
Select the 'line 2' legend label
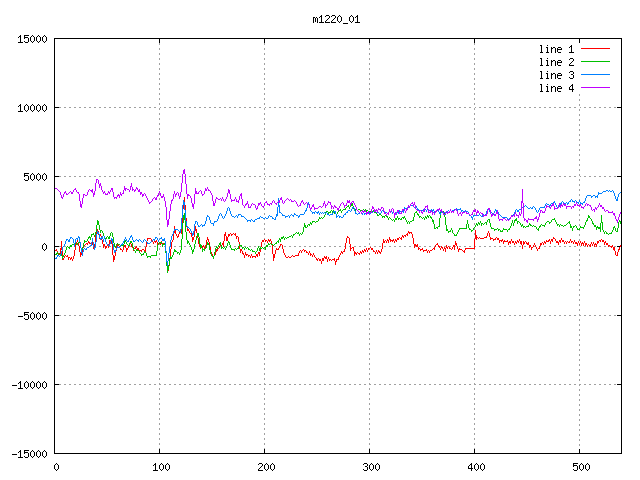tap(557, 62)
